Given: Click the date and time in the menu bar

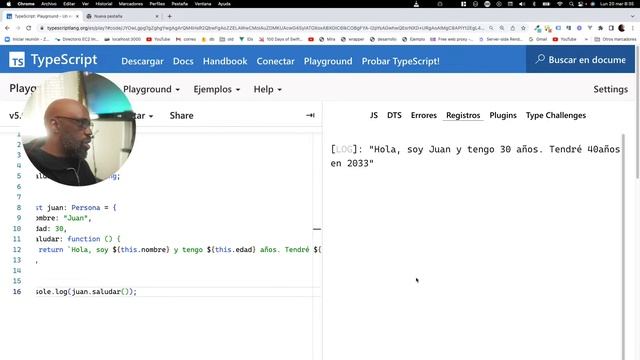Looking at the screenshot, I should tap(616, 4).
